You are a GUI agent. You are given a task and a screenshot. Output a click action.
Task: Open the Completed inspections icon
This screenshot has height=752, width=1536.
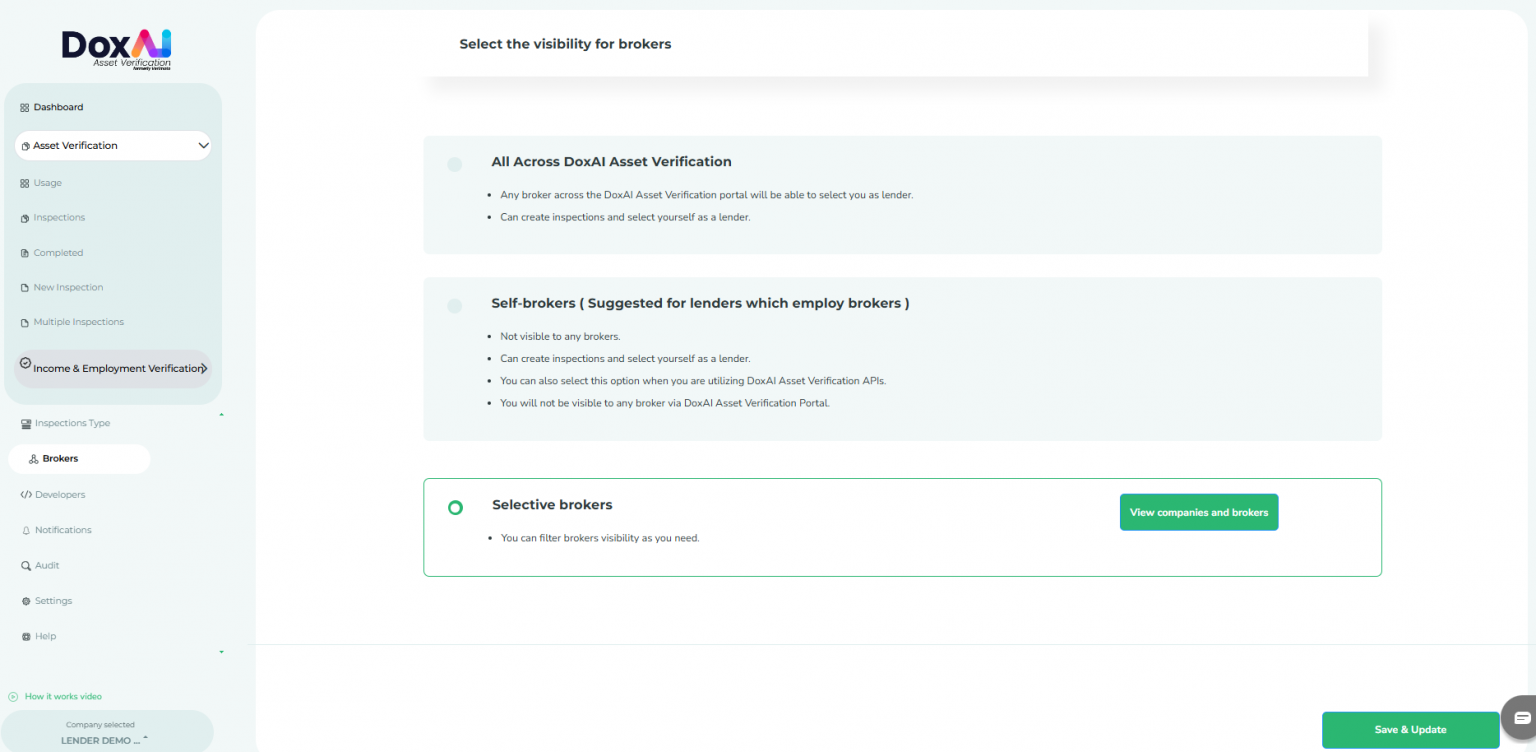tap(23, 252)
